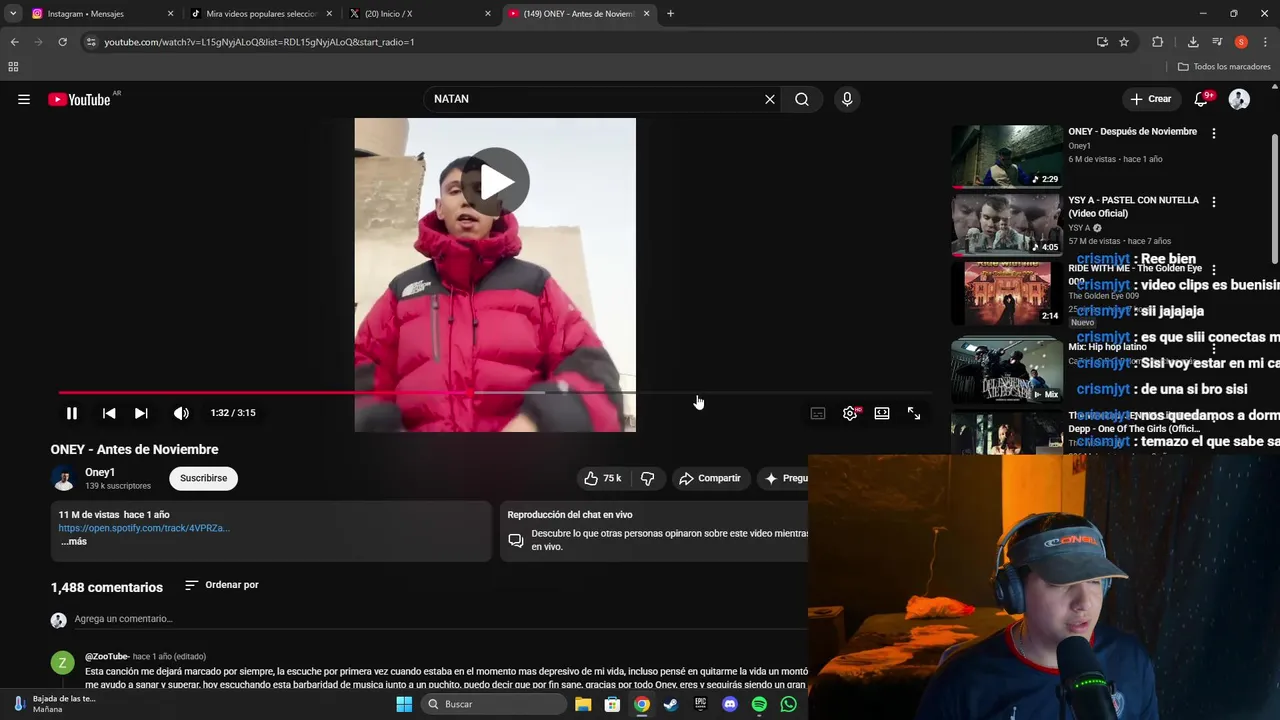Open options for Después de Noviembre video

coord(1214,133)
